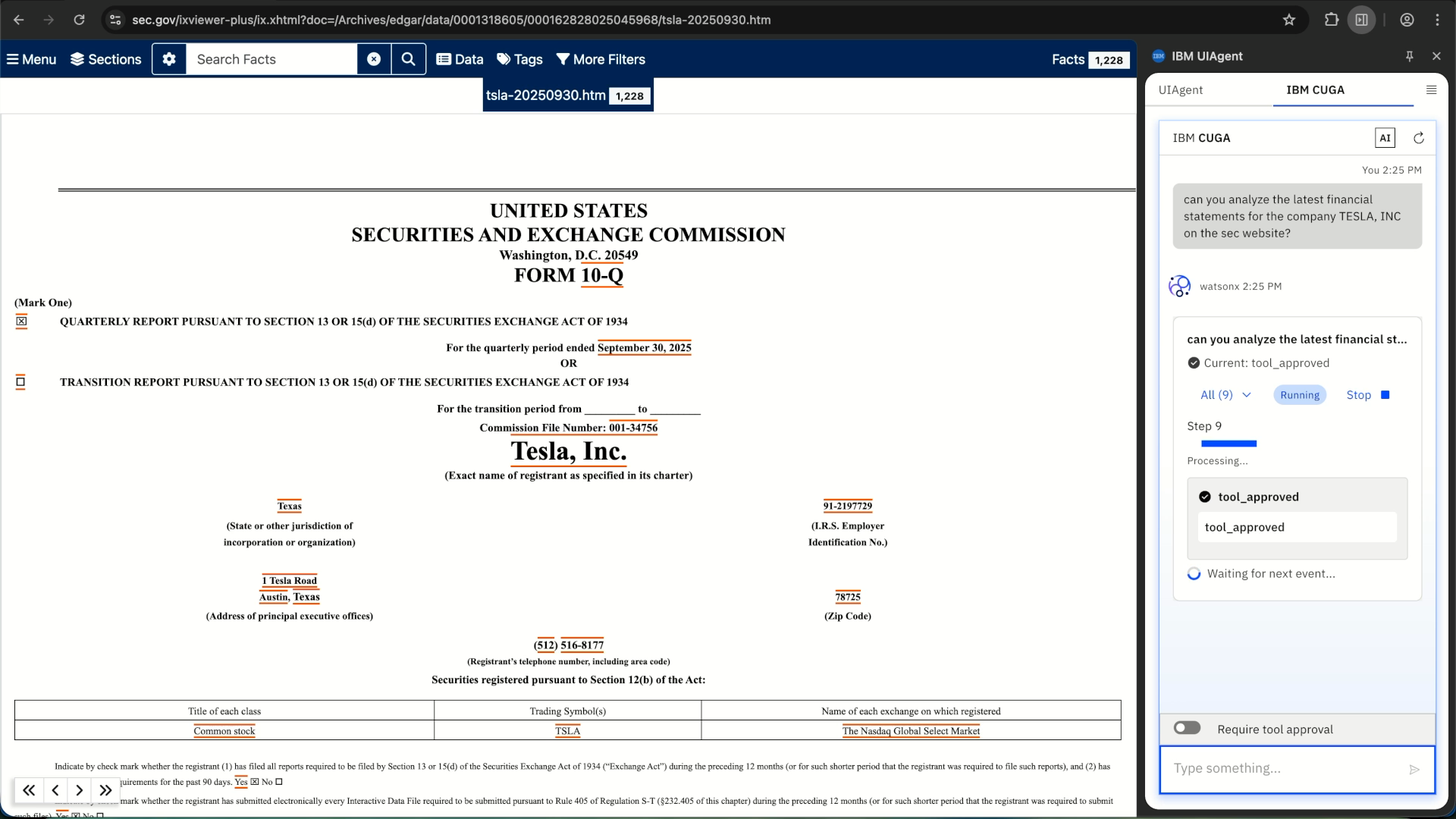Click the Search Facts input field
The image size is (1456, 819).
[271, 59]
